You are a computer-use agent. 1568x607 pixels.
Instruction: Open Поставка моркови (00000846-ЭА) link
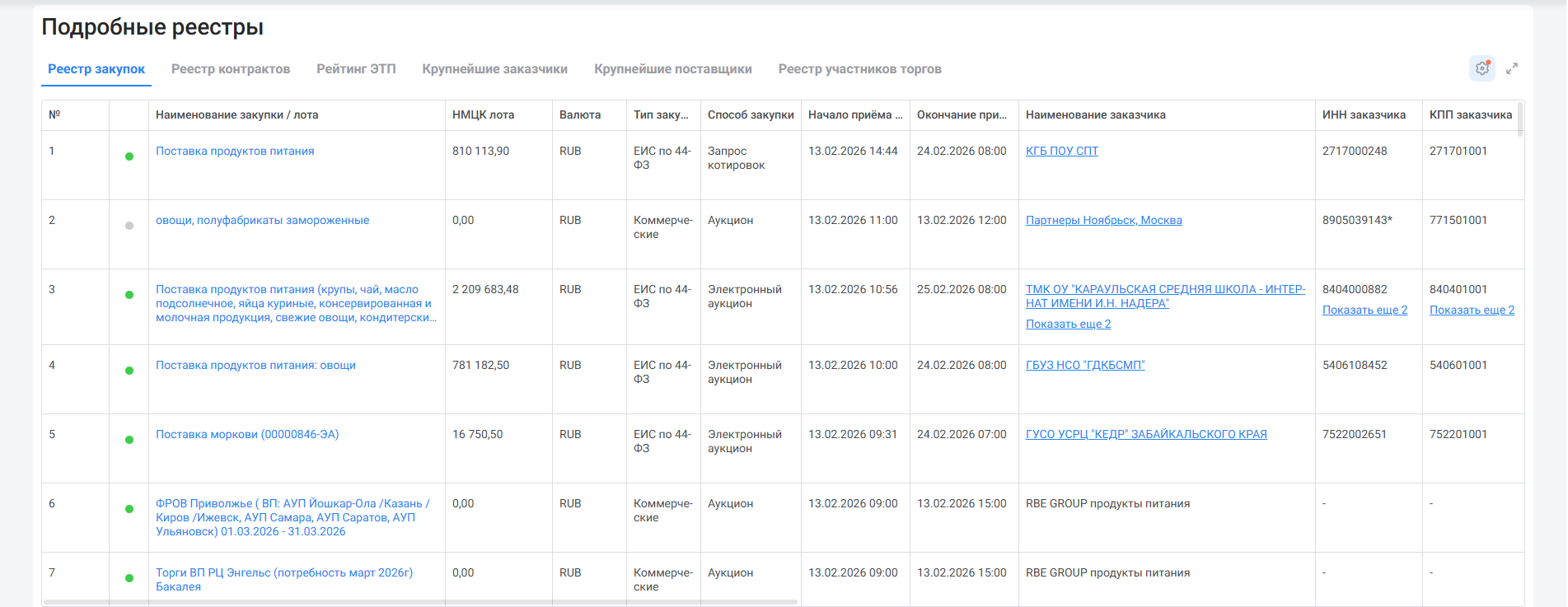(x=247, y=435)
